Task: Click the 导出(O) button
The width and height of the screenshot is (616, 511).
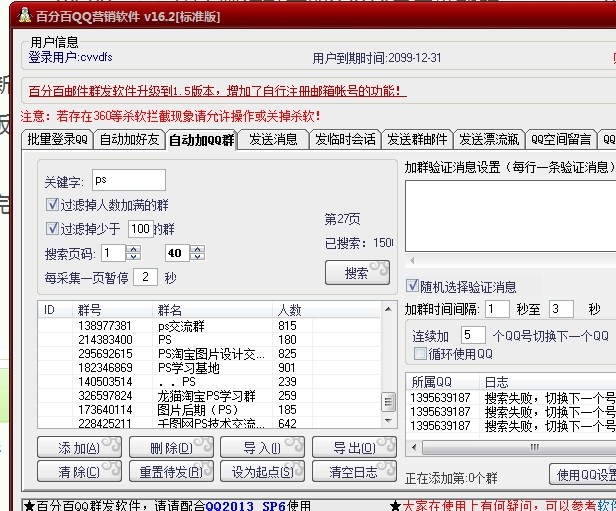Action: (x=354, y=447)
